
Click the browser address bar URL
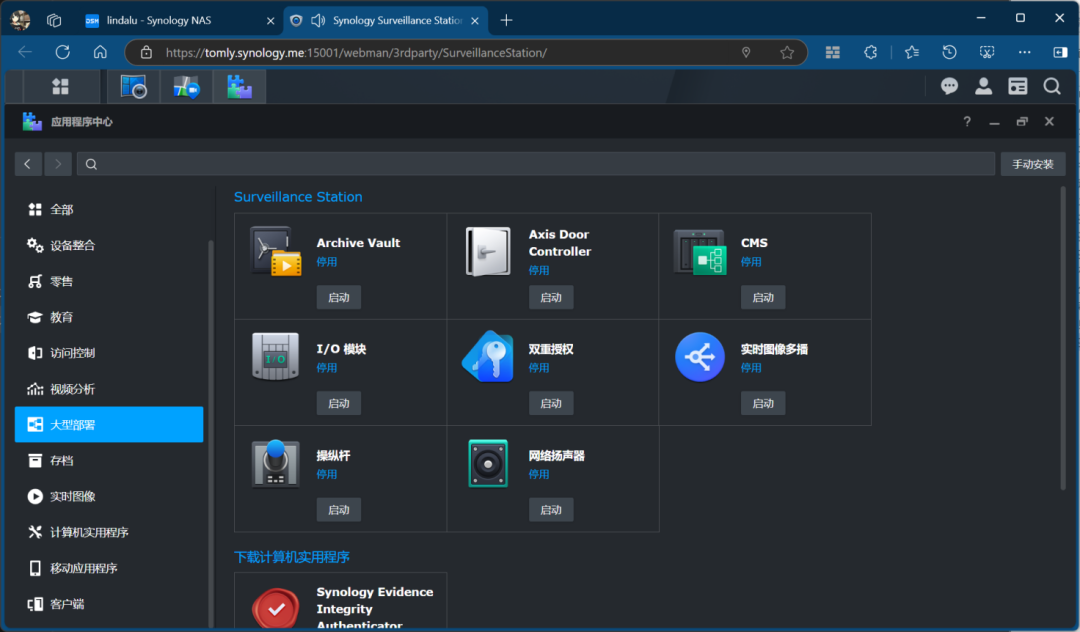tap(356, 52)
